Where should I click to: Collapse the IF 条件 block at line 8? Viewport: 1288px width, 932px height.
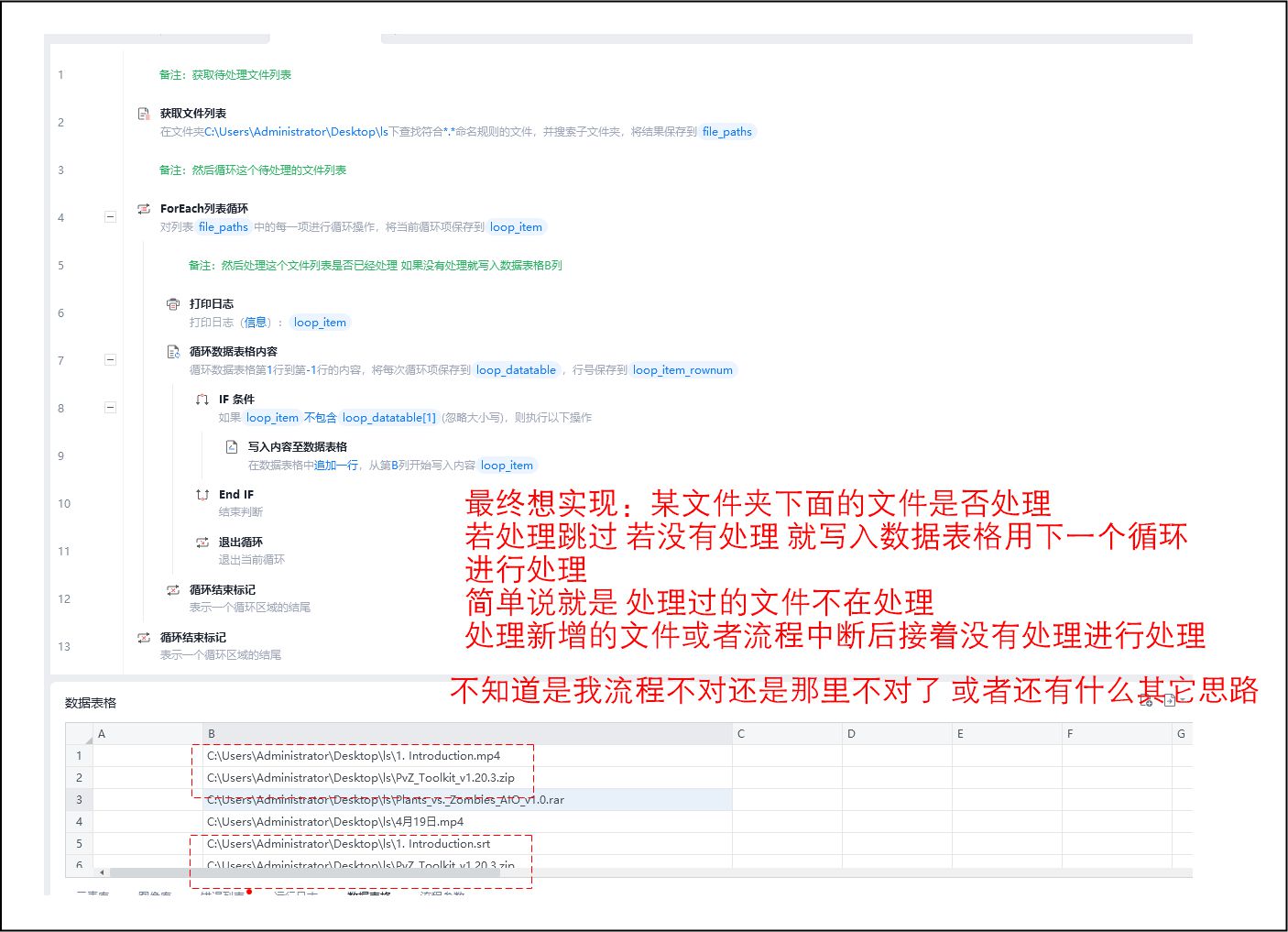tap(110, 408)
